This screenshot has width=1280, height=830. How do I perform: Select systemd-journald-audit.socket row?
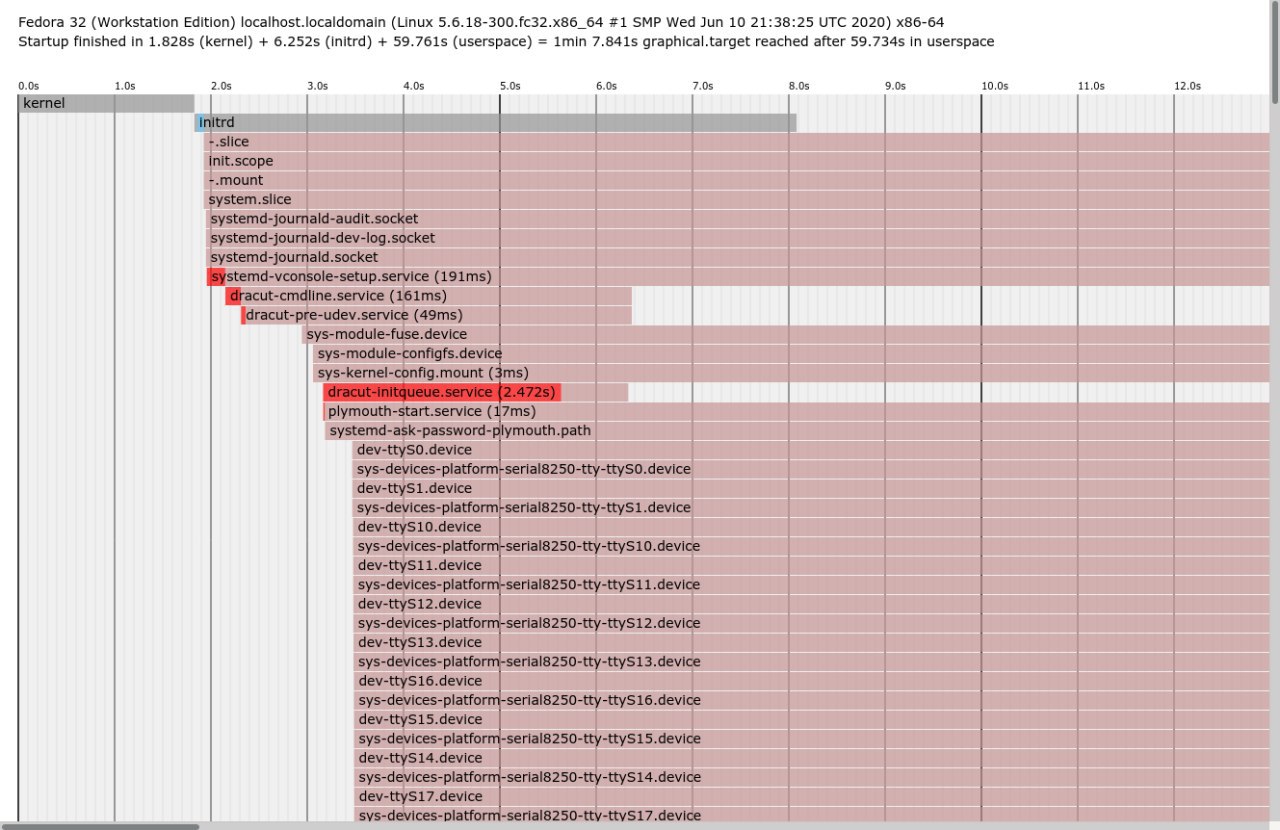click(738, 218)
